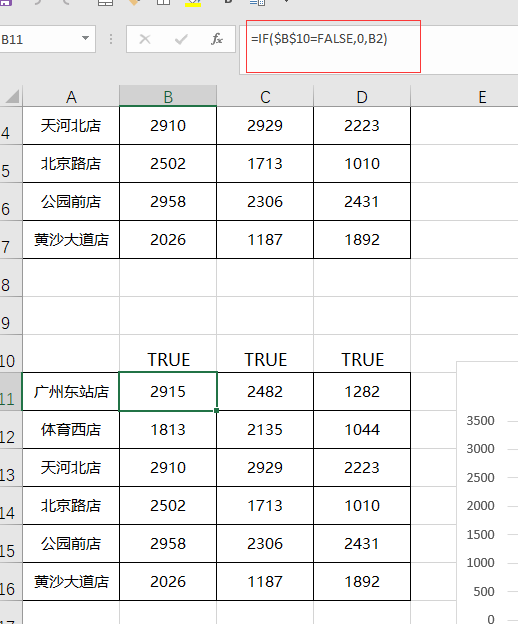Select cell C11 containing 2482
This screenshot has height=624, width=518.
(265, 392)
